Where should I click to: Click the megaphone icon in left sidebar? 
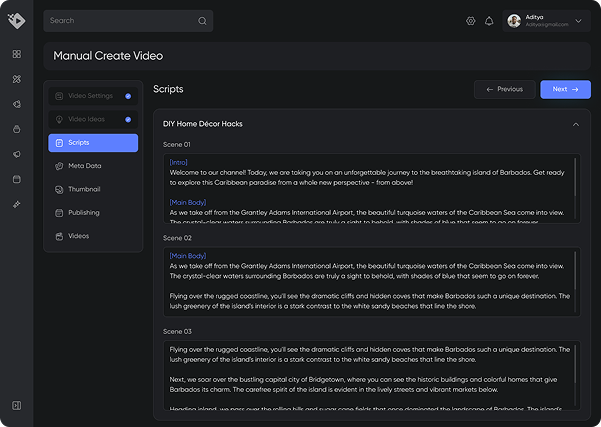click(16, 154)
